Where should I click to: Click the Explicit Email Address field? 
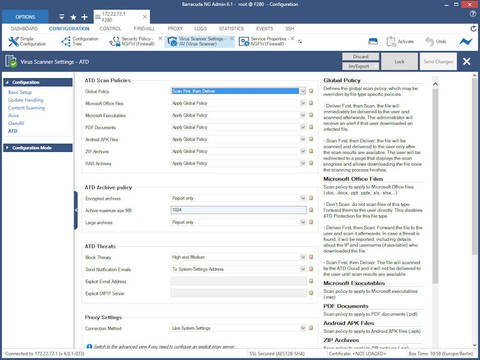[x=238, y=281]
